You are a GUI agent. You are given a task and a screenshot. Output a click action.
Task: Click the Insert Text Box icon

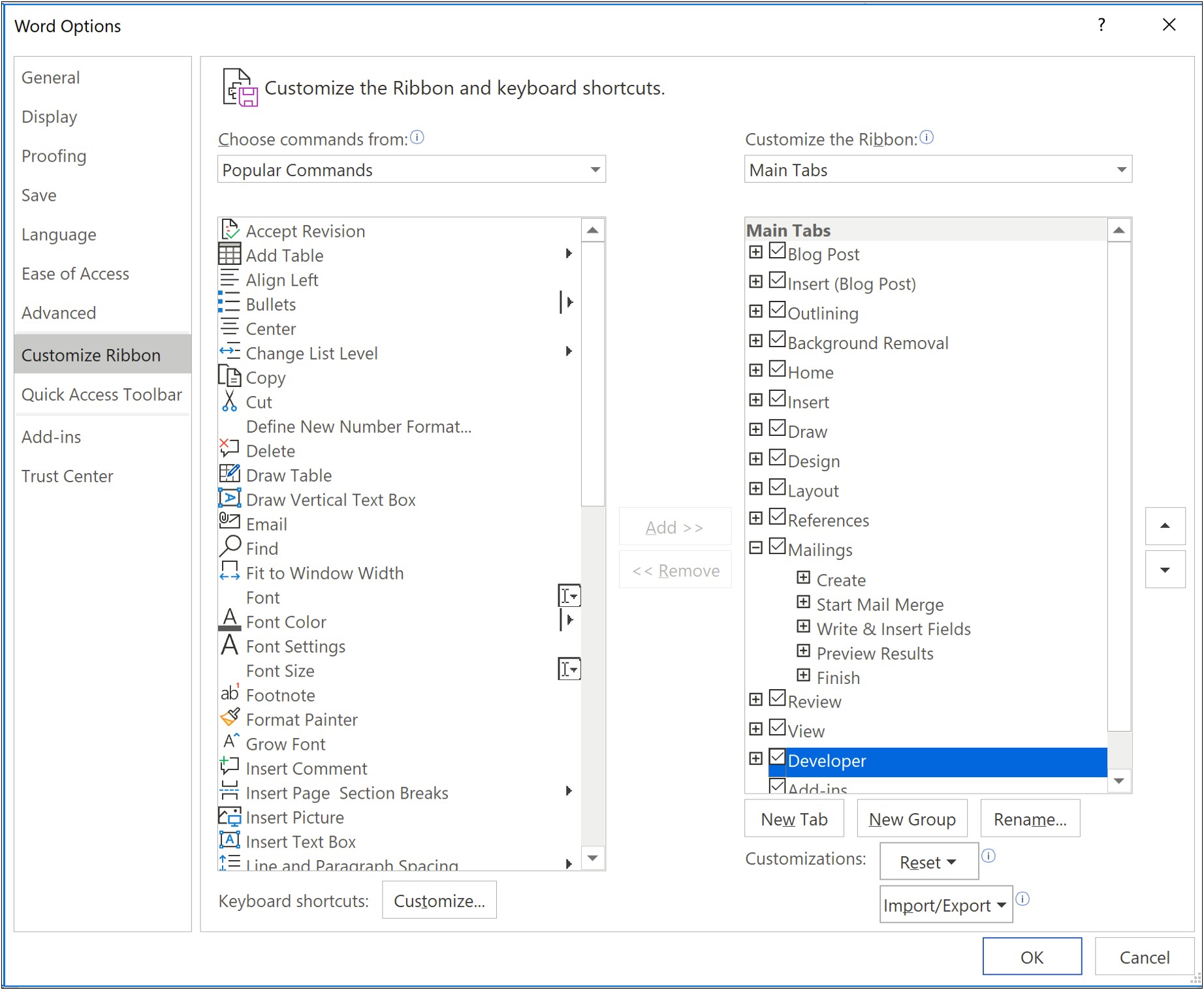pos(230,841)
